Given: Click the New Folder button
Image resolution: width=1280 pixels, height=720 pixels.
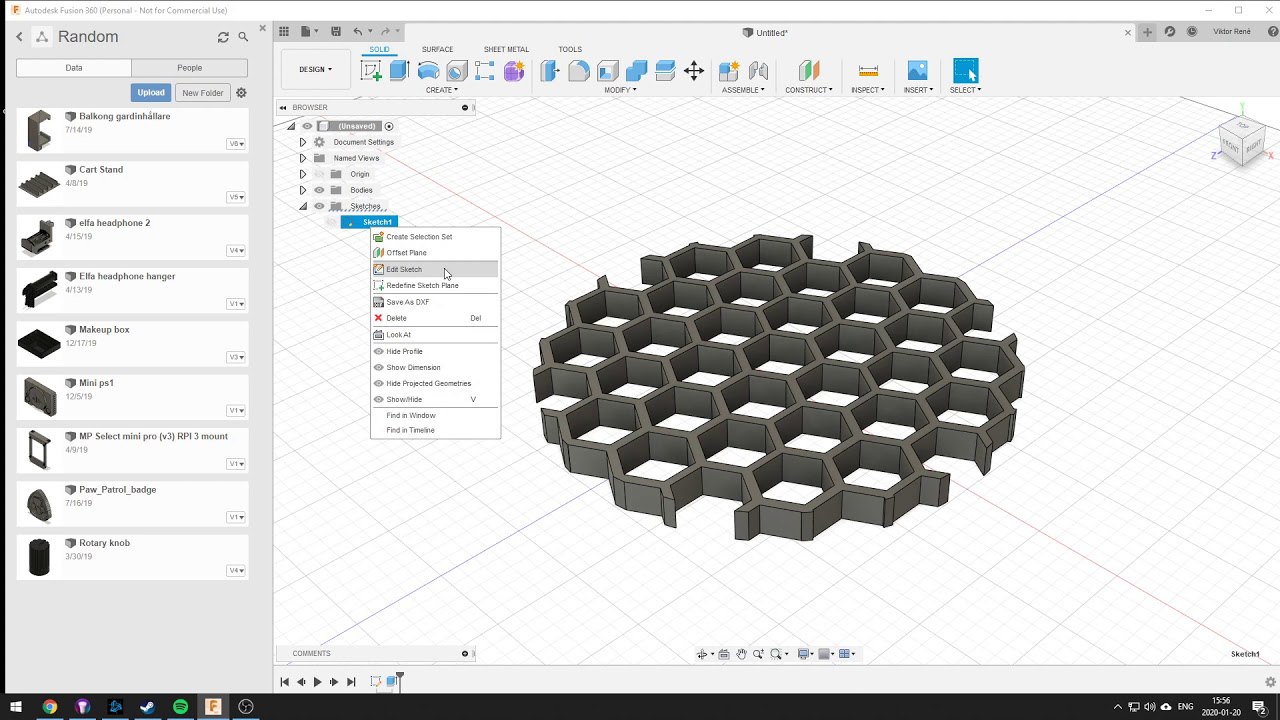Looking at the screenshot, I should tap(203, 93).
